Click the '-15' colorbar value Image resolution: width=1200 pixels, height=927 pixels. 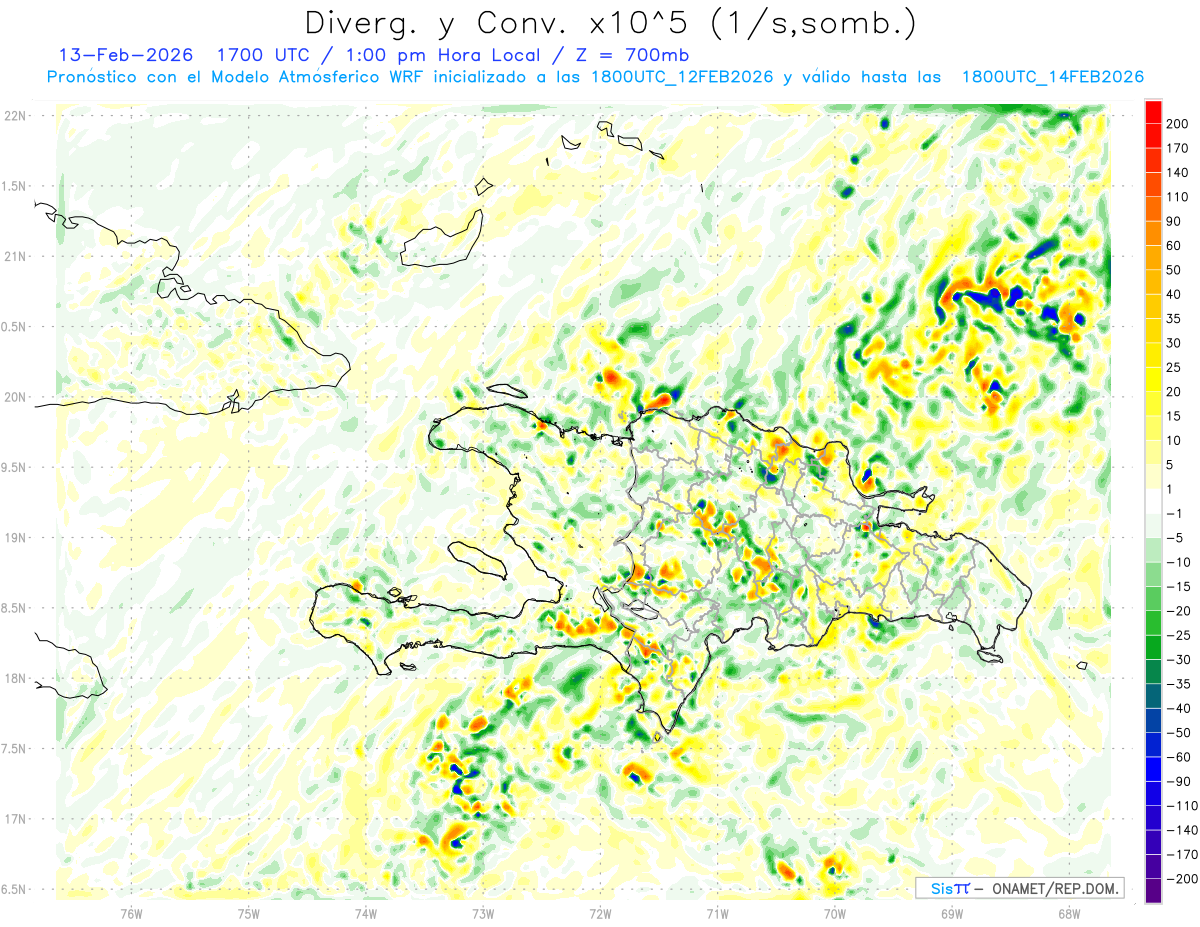pyautogui.click(x=1181, y=587)
